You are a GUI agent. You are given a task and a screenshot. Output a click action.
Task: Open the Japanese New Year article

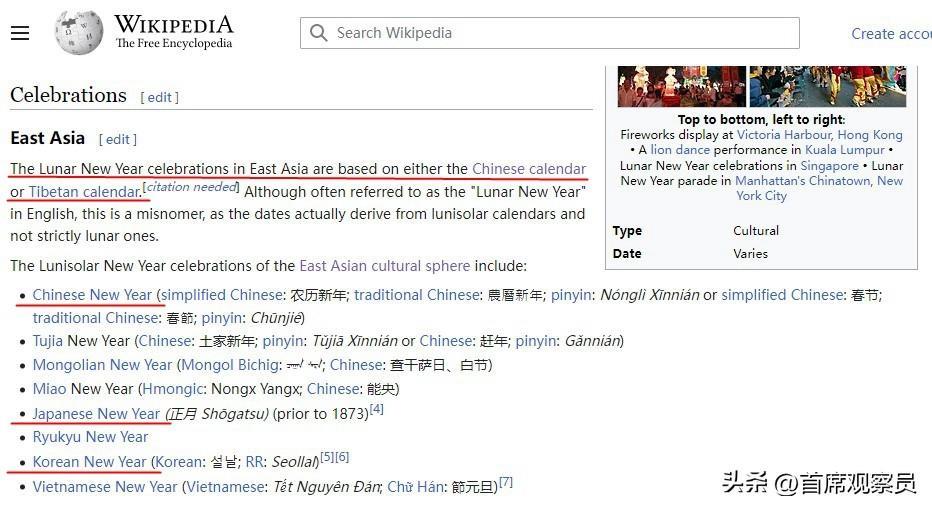pos(96,414)
